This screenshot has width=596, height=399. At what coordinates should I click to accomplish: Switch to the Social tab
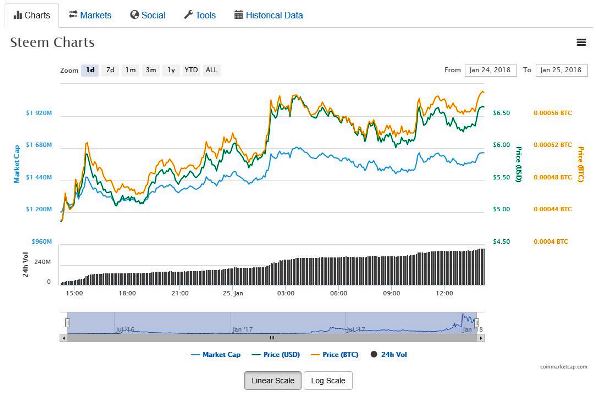pyautogui.click(x=147, y=15)
